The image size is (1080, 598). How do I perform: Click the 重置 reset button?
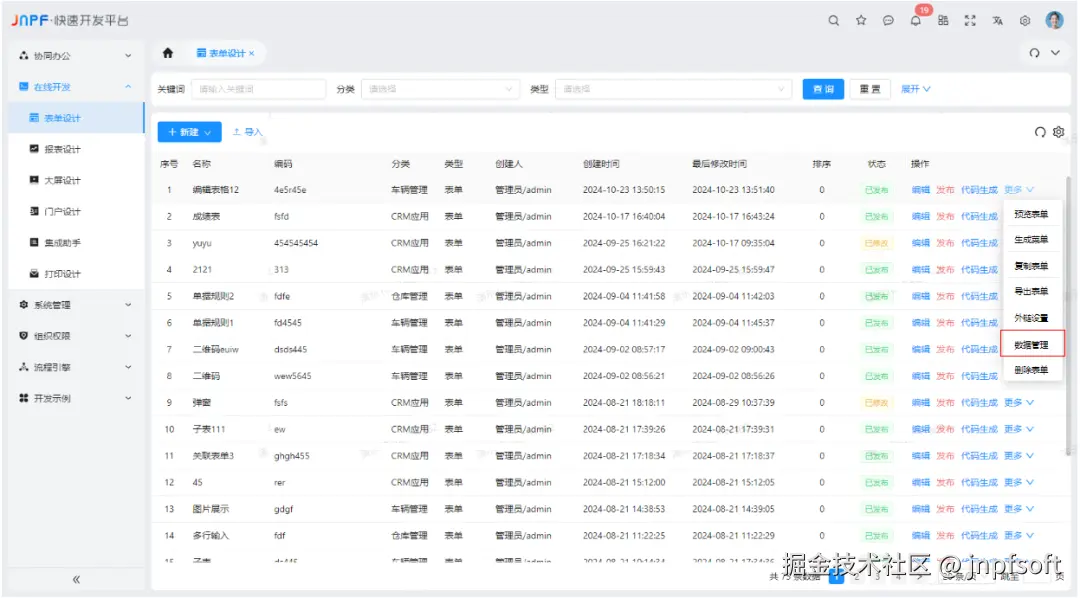coord(868,89)
